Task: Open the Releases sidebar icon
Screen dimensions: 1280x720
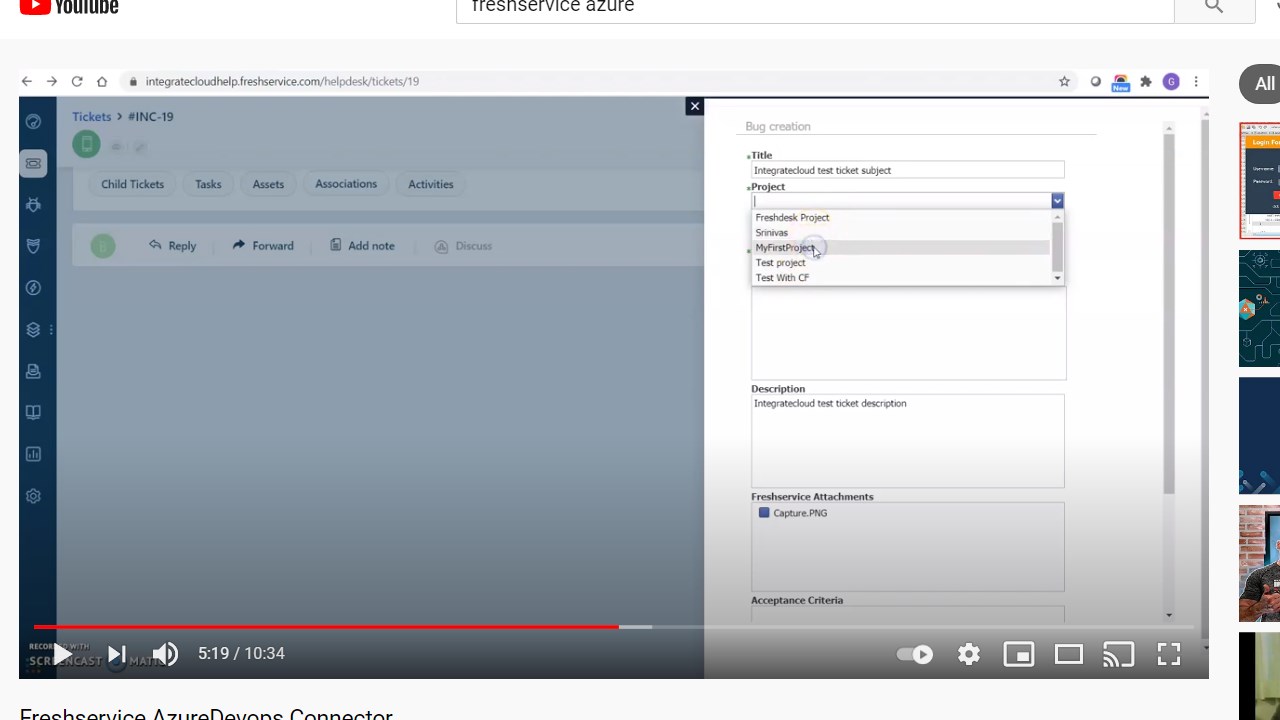Action: (33, 288)
